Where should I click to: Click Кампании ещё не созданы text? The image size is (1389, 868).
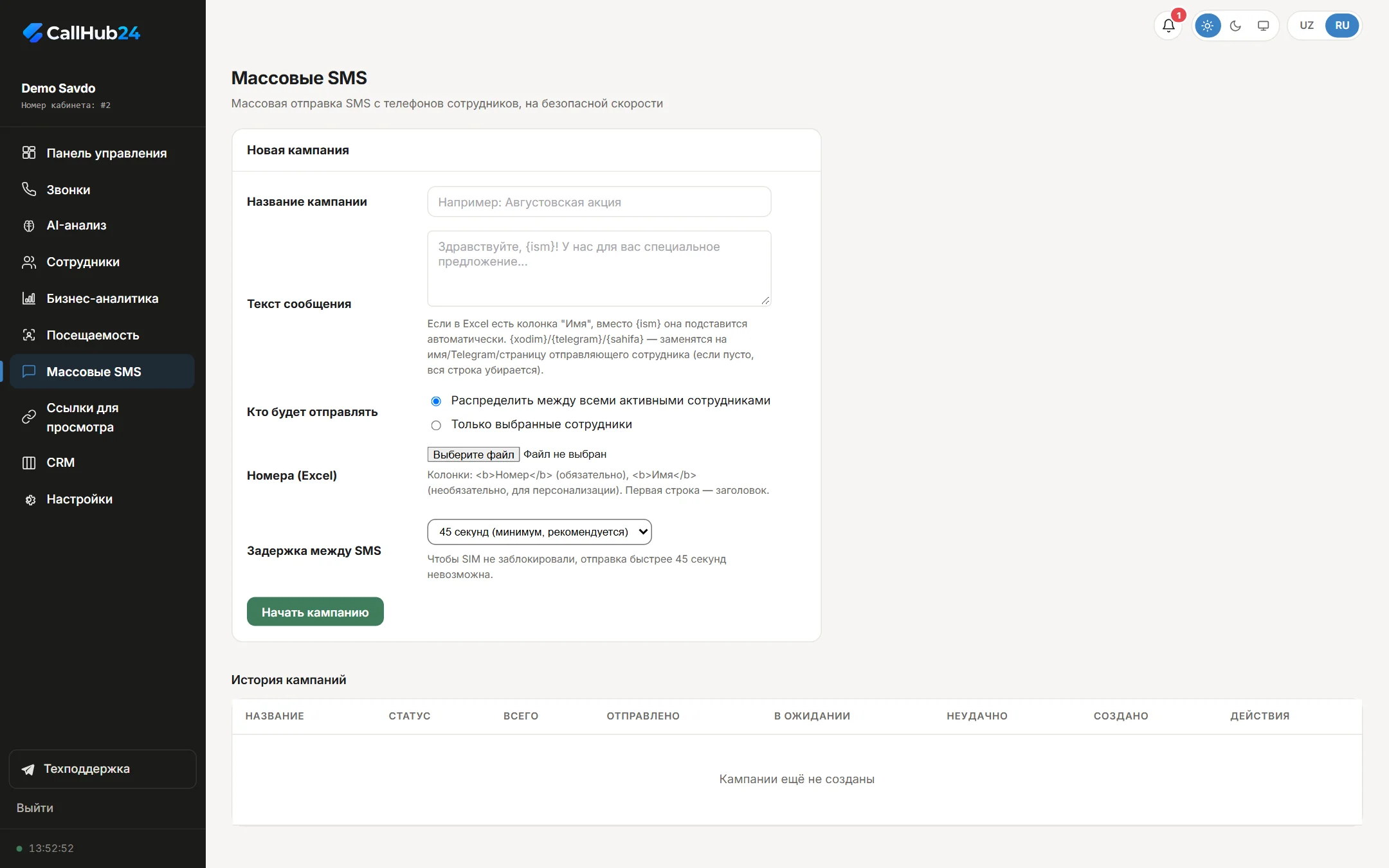[x=797, y=779]
